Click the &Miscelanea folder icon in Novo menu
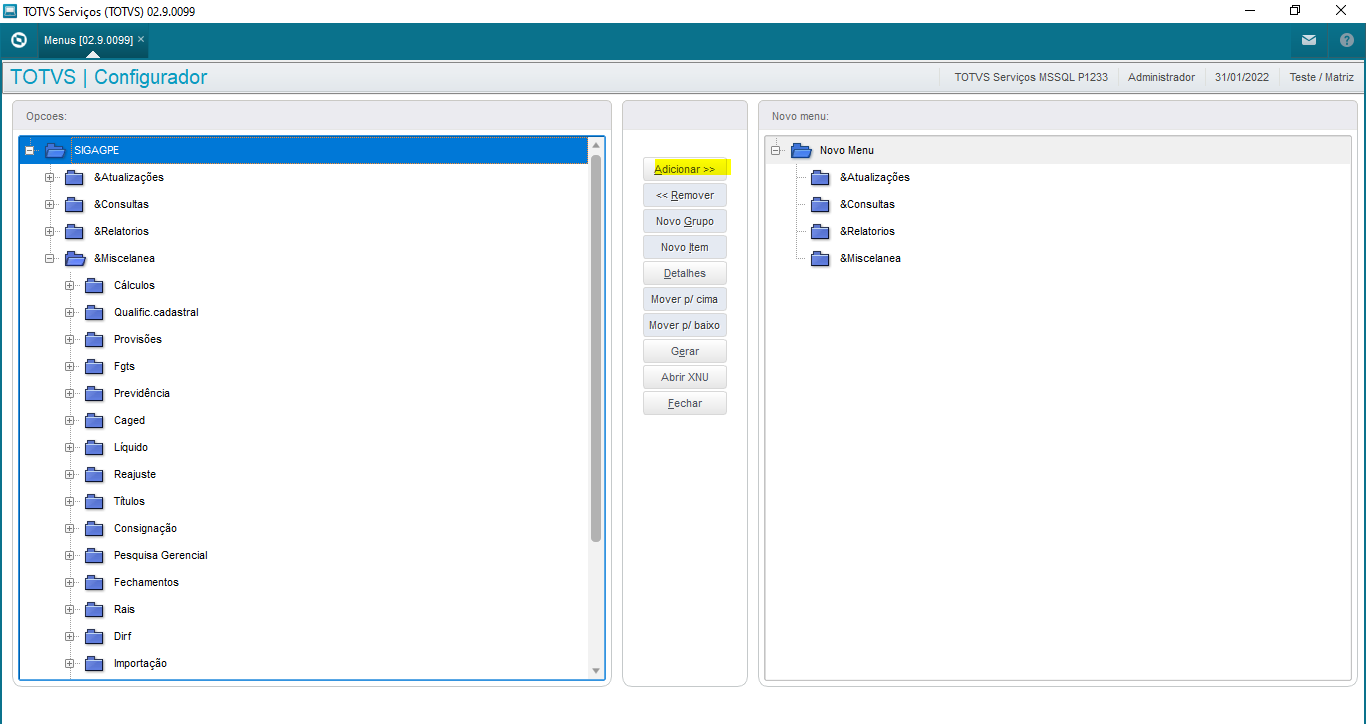Image resolution: width=1366 pixels, height=724 pixels. pyautogui.click(x=821, y=258)
